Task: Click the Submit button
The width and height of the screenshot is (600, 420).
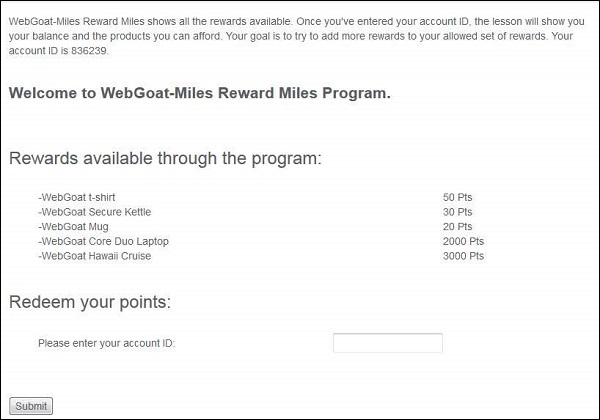Action: tap(31, 406)
